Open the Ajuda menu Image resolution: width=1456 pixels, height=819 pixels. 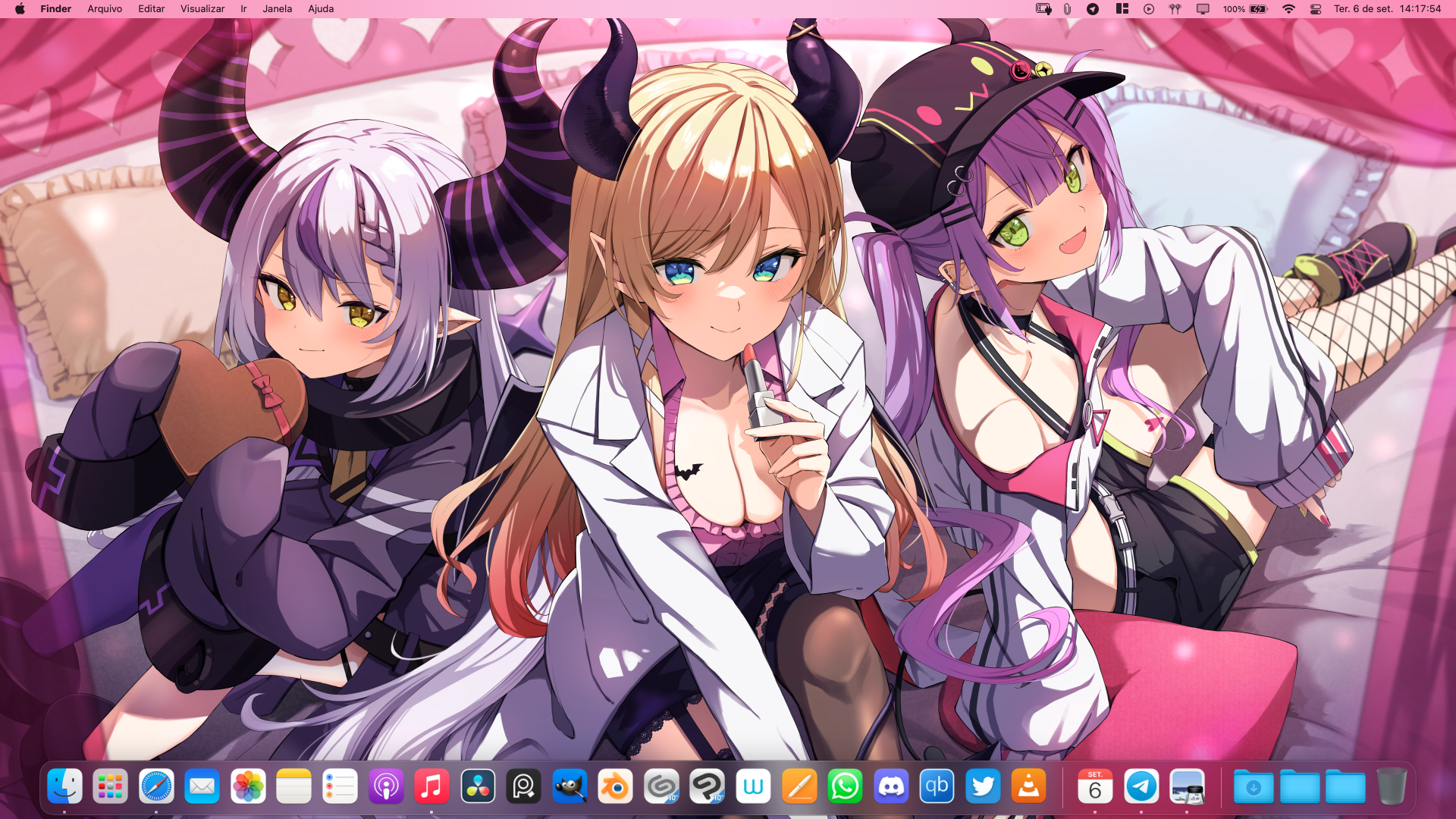click(x=321, y=9)
